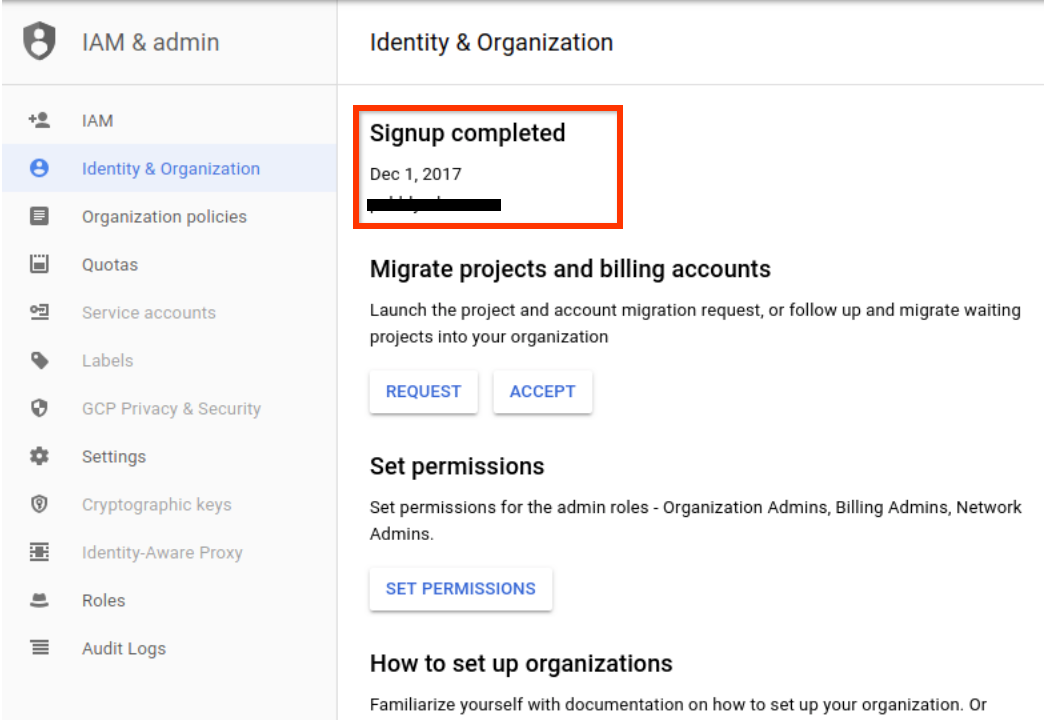This screenshot has height=720, width=1044.
Task: Click the Labels tag icon
Action: tap(38, 360)
